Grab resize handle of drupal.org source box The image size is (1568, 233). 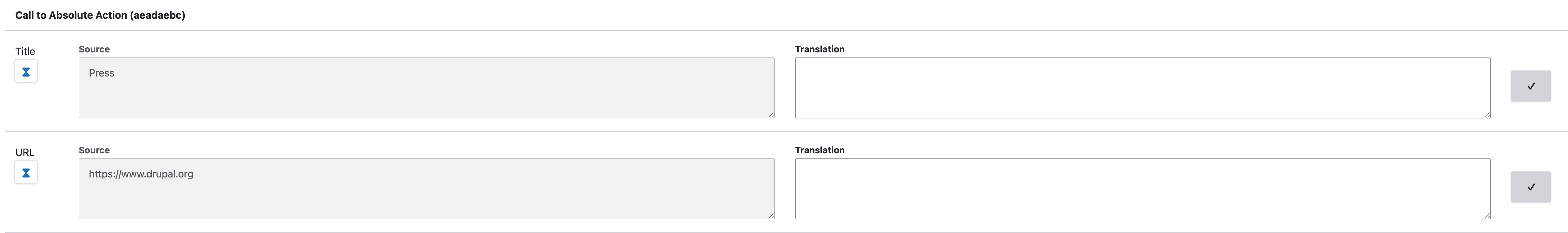[771, 215]
